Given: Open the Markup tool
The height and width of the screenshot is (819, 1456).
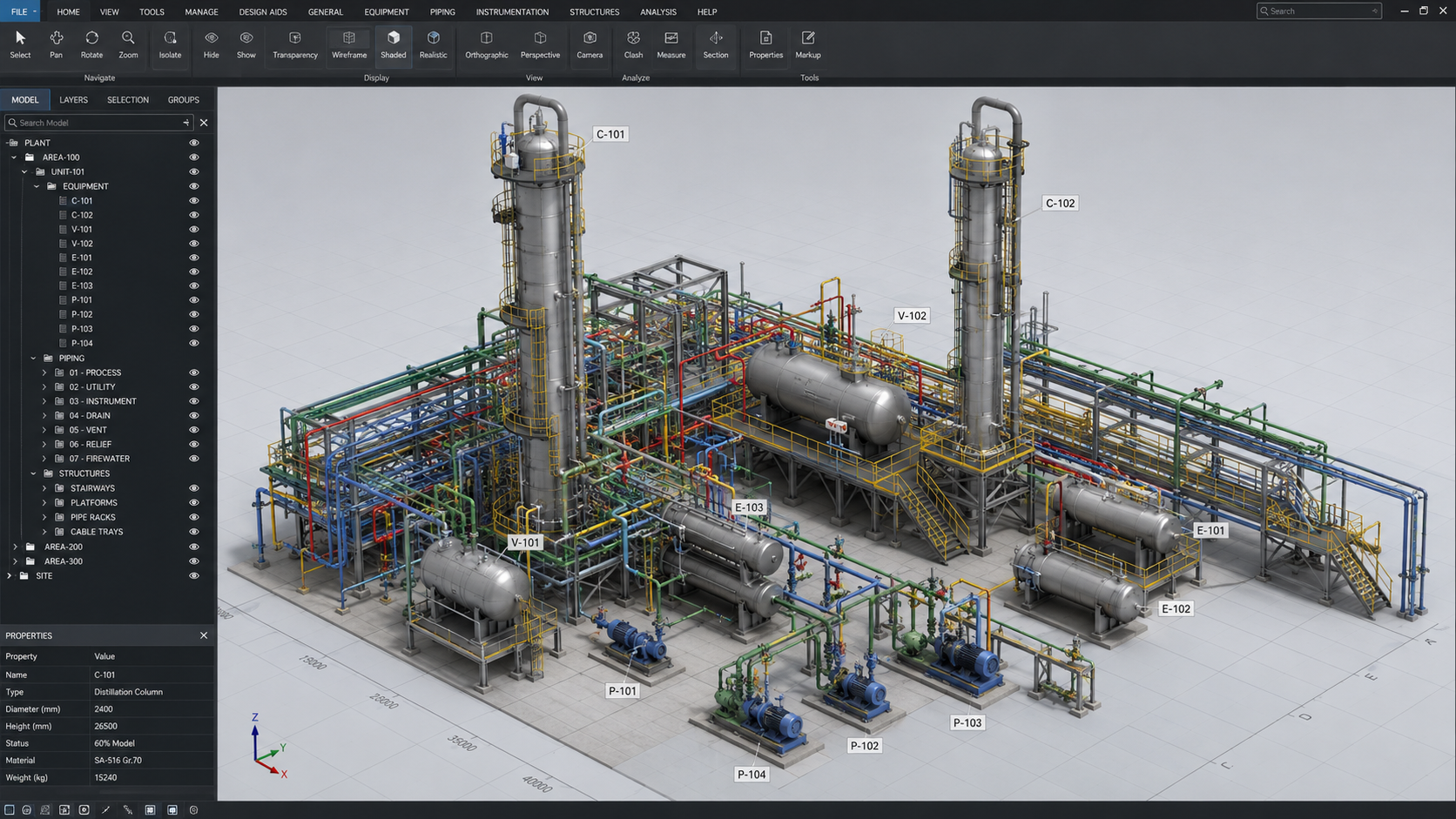Looking at the screenshot, I should [808, 44].
